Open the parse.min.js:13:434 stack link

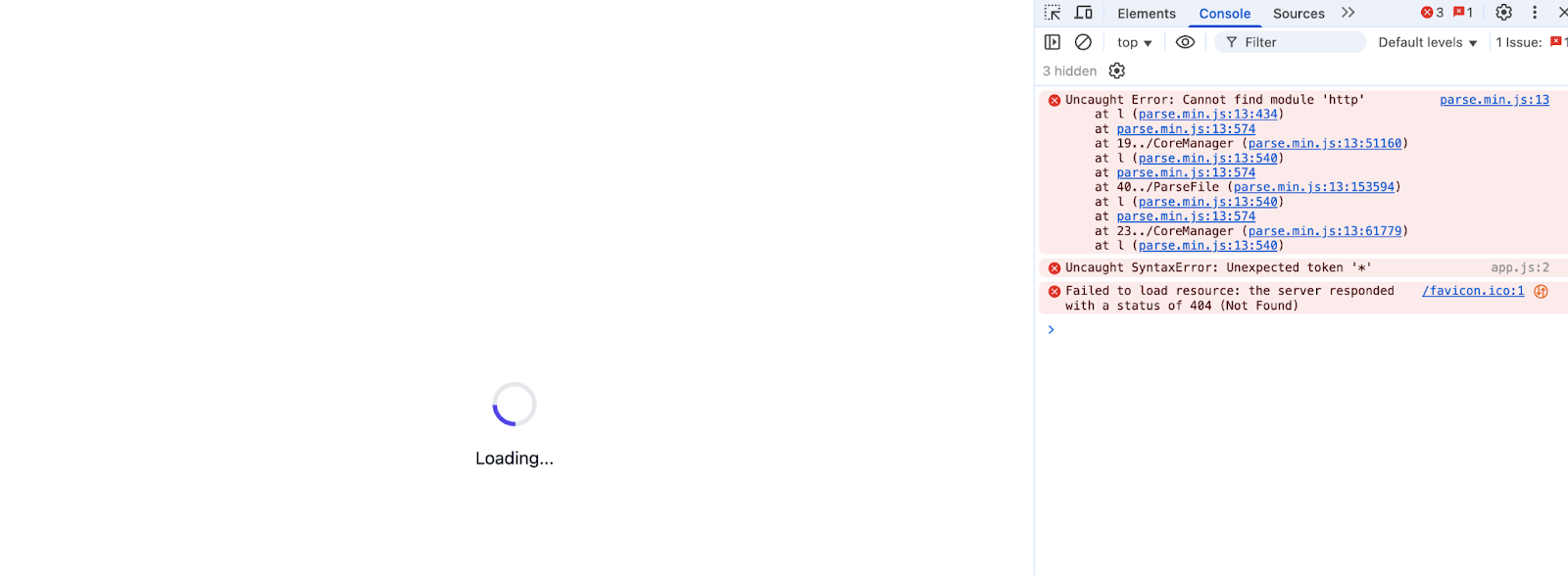[1207, 115]
